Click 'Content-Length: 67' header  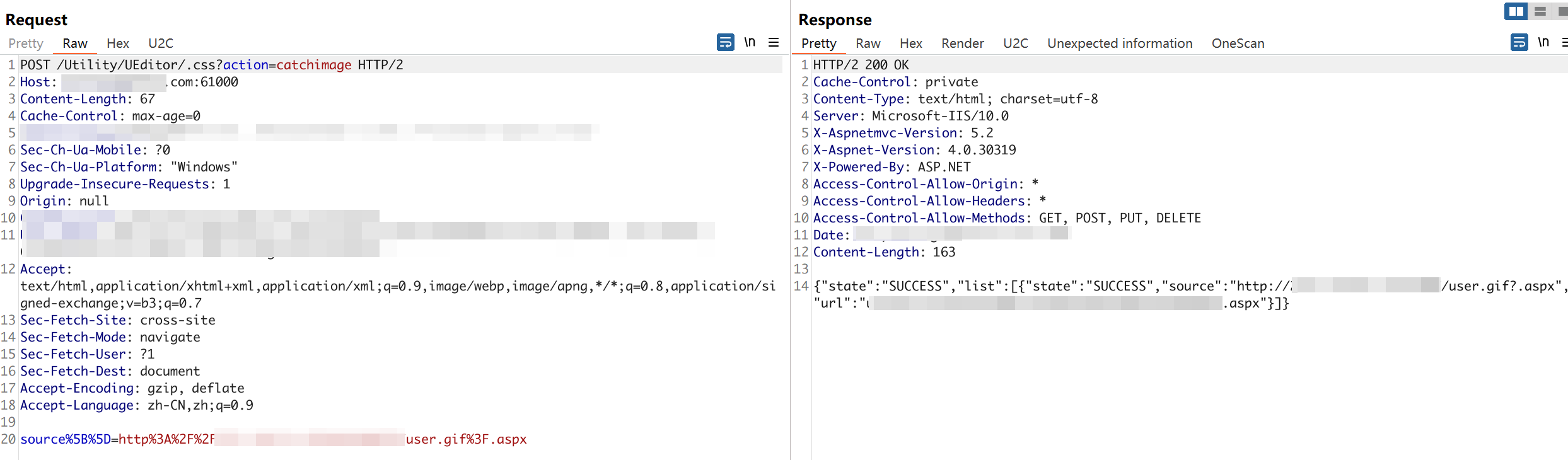pyautogui.click(x=88, y=99)
